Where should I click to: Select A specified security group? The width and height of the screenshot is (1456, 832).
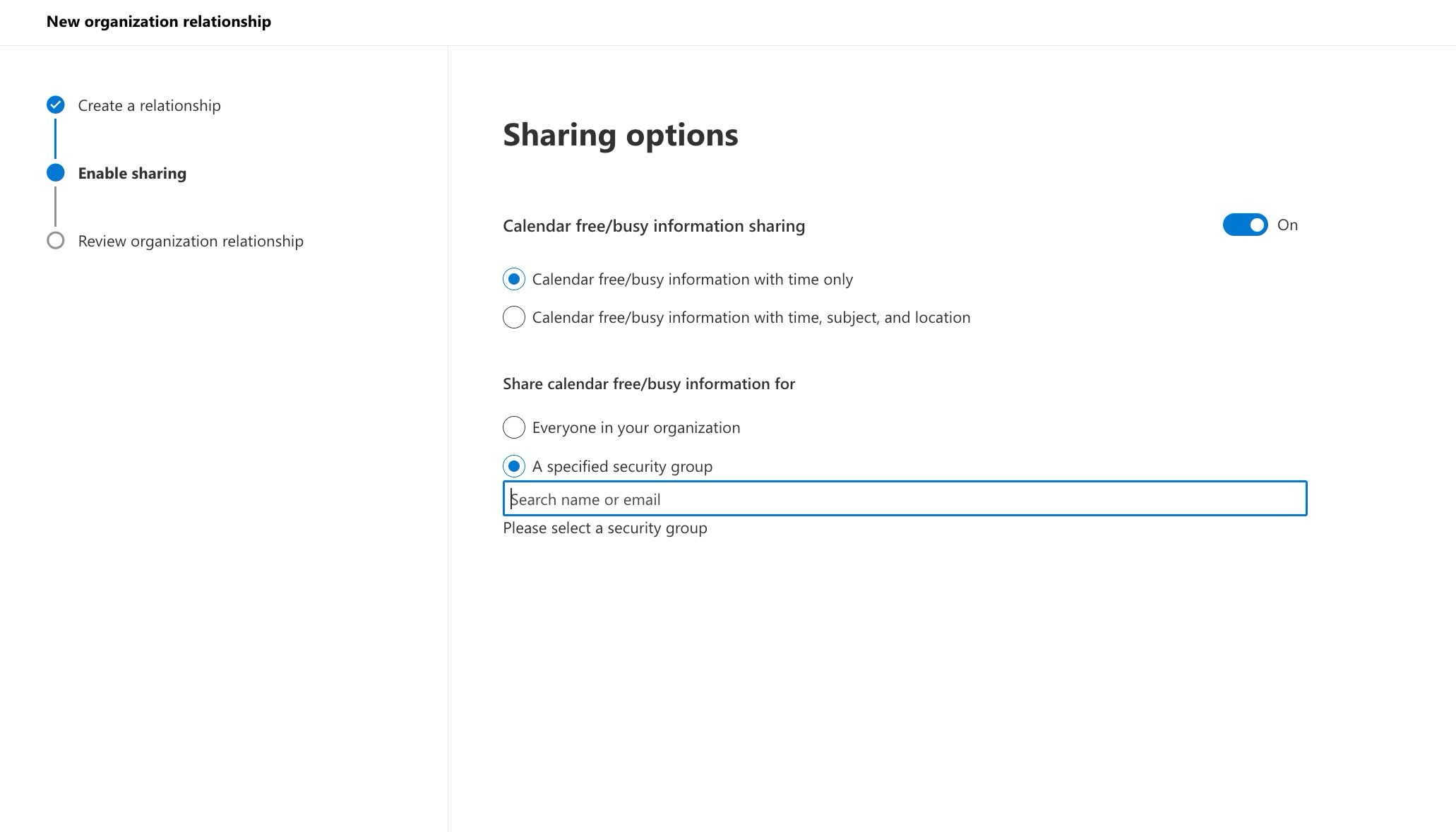click(513, 465)
